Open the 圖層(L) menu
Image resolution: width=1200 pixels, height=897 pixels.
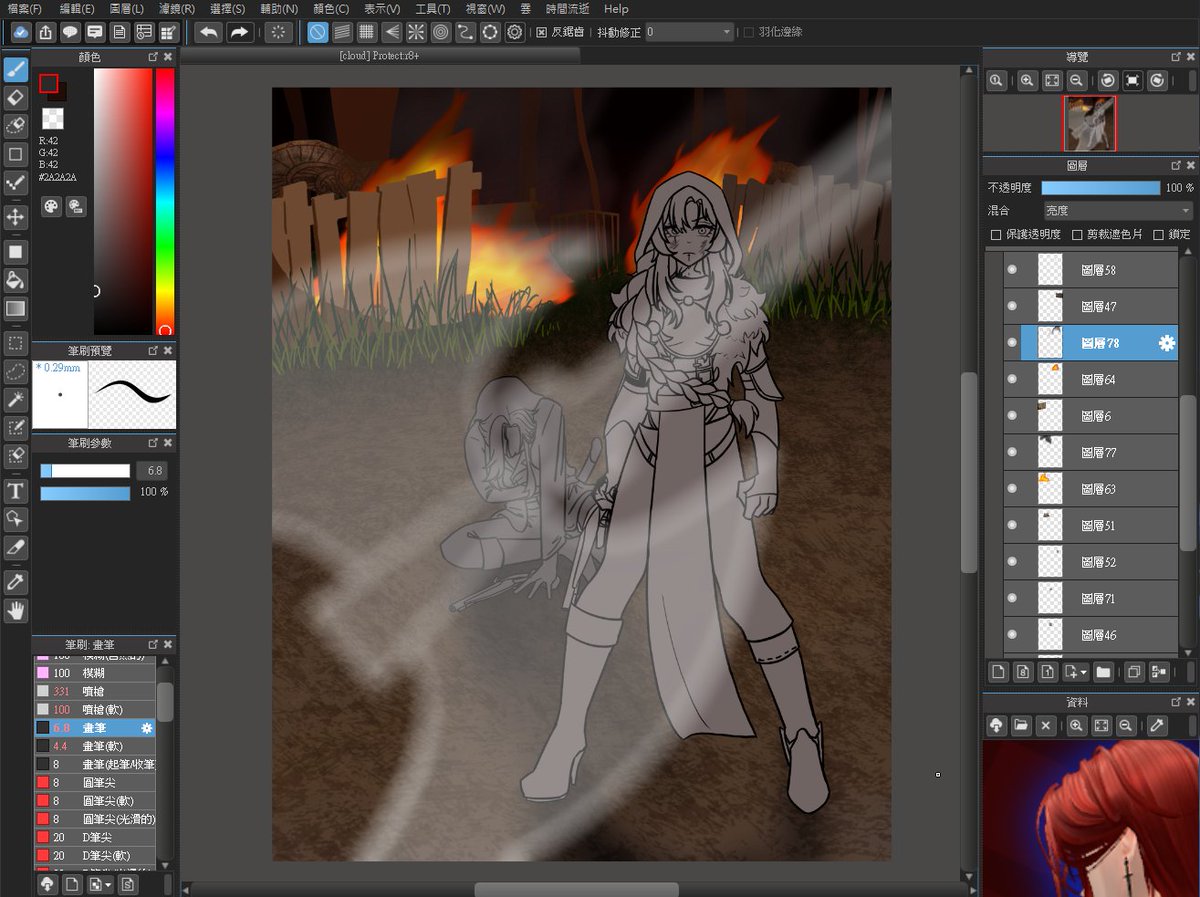(127, 8)
